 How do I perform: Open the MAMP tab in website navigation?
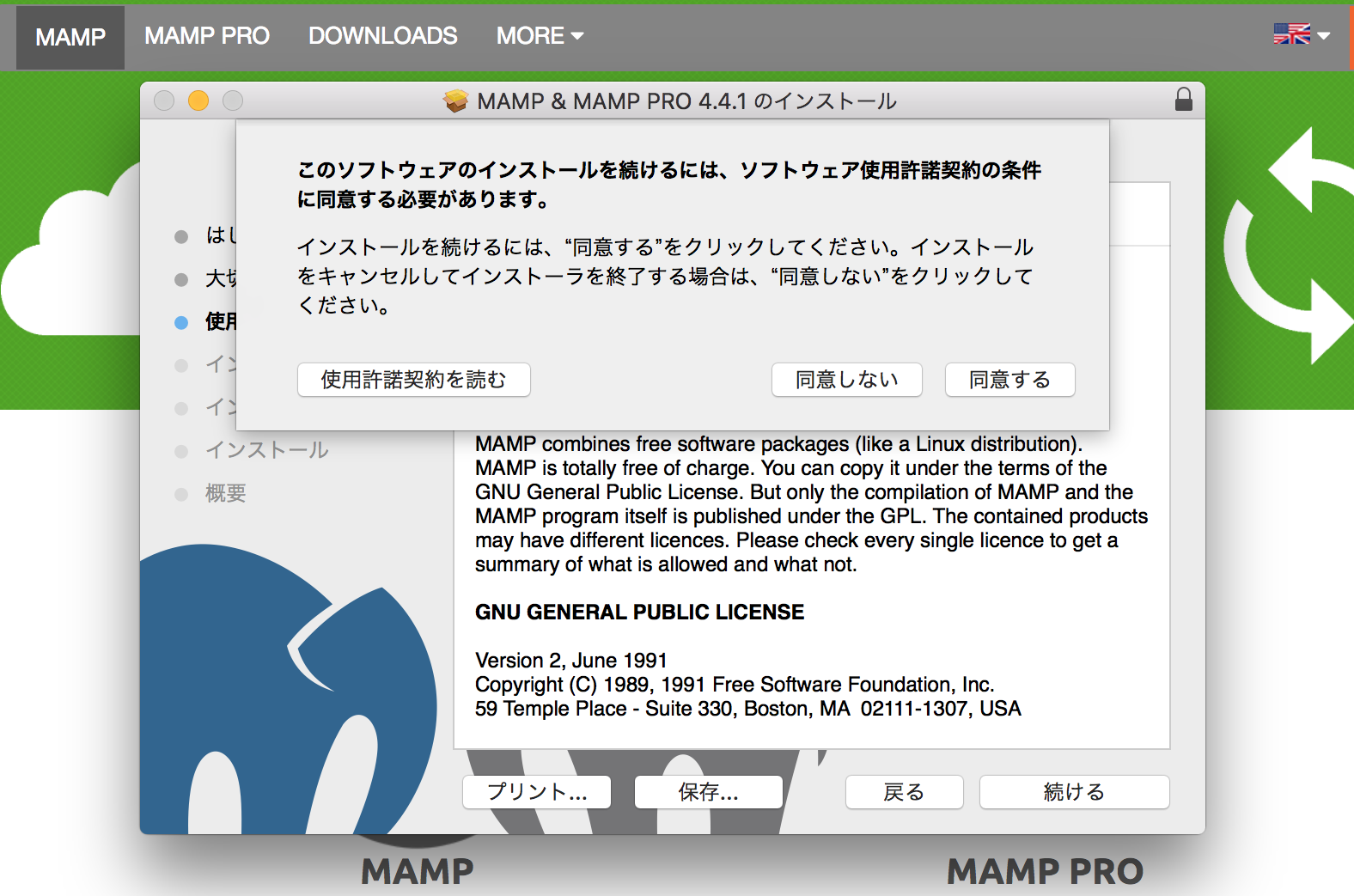coord(70,37)
